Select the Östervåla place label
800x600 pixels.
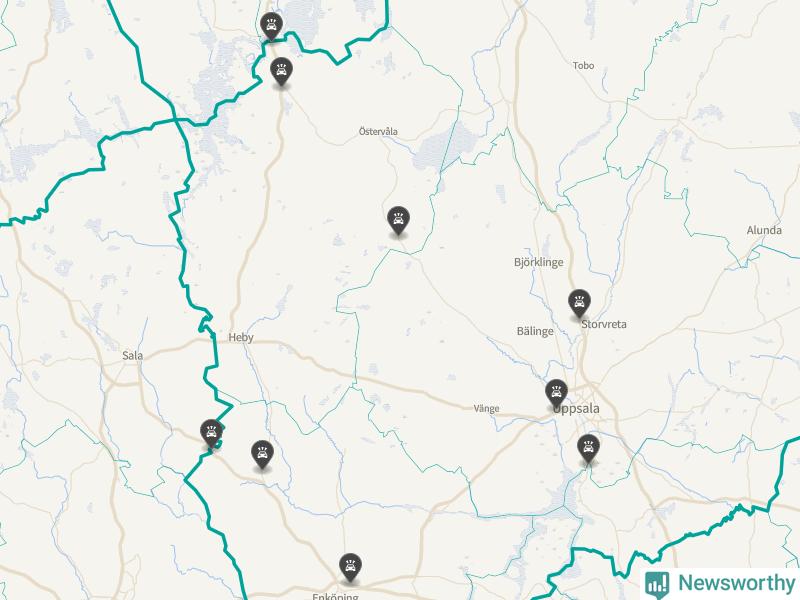378,131
